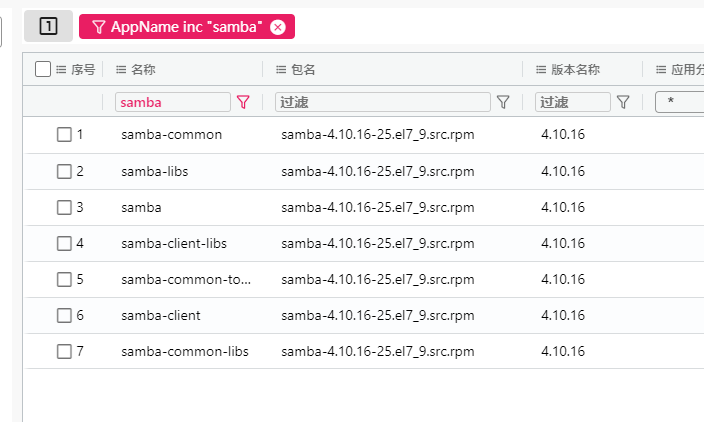
Task: Select the samba-client name cell
Action: pyautogui.click(x=161, y=315)
